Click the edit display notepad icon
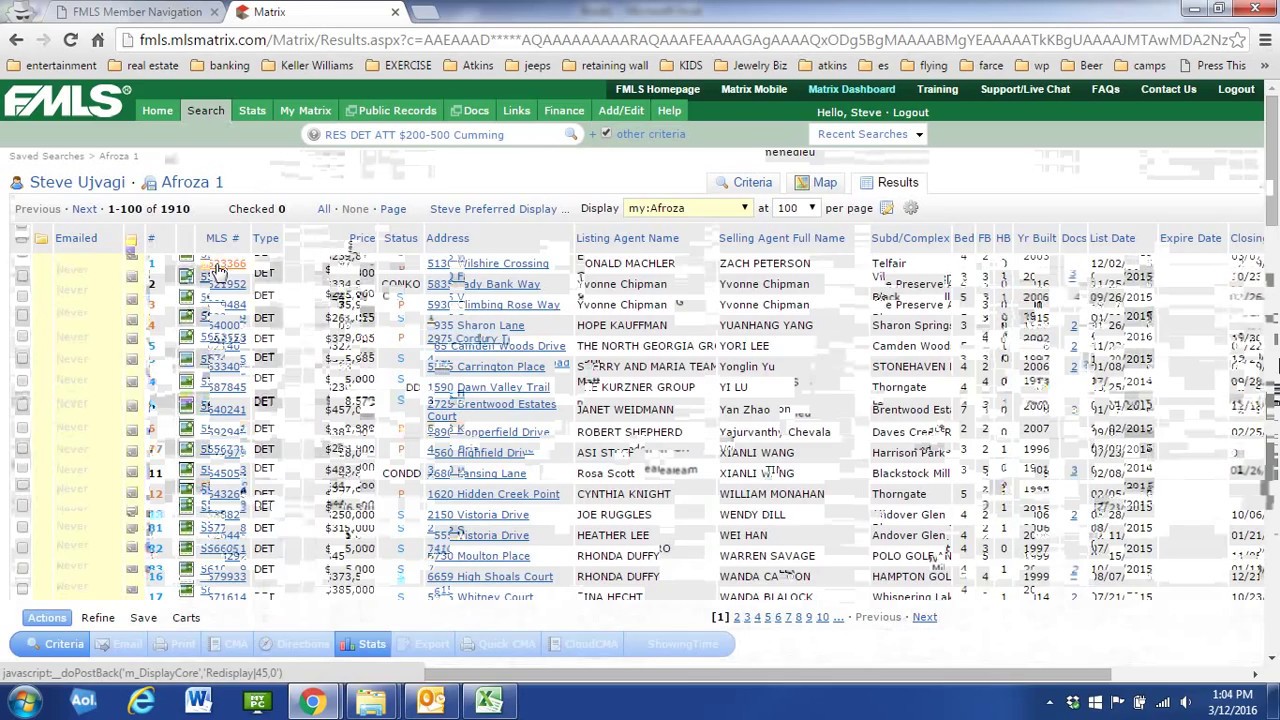 [886, 208]
